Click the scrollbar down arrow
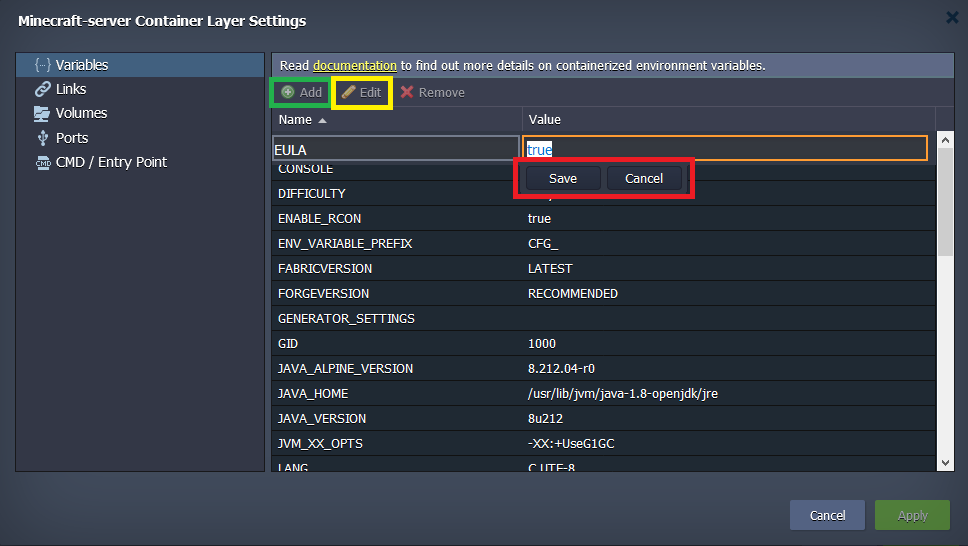Image resolution: width=968 pixels, height=546 pixels. [x=945, y=462]
